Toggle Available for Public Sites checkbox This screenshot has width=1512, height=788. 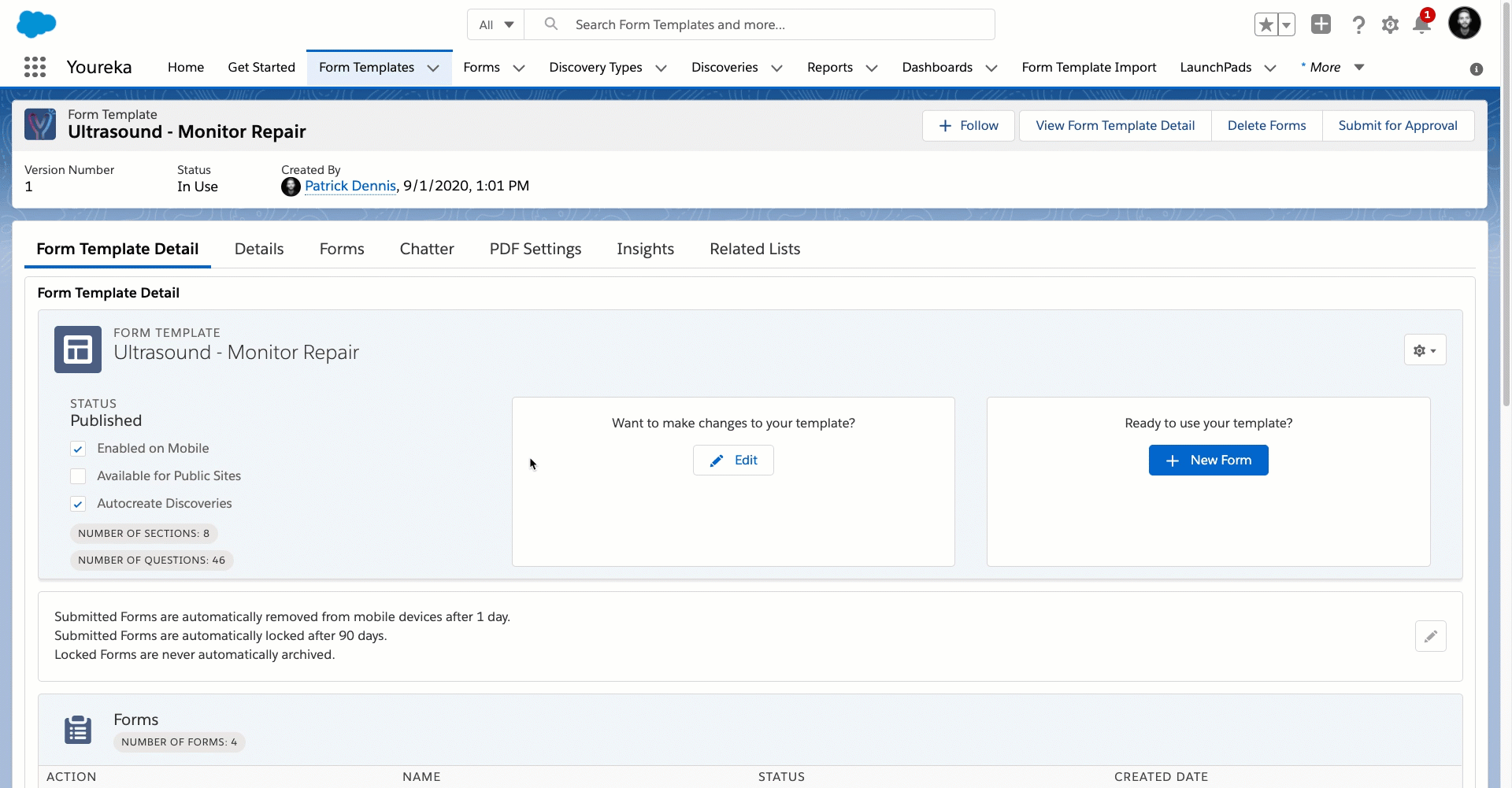tap(78, 476)
